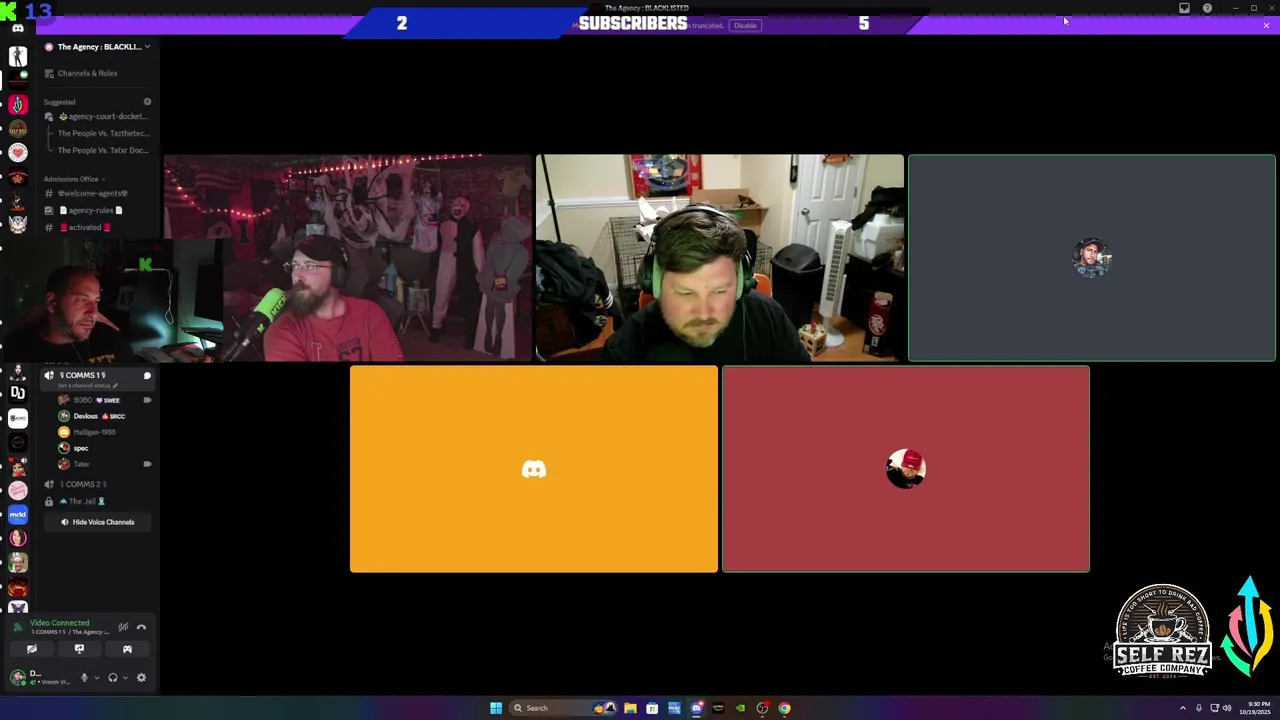Open Discord taskbar icon

coord(696,708)
